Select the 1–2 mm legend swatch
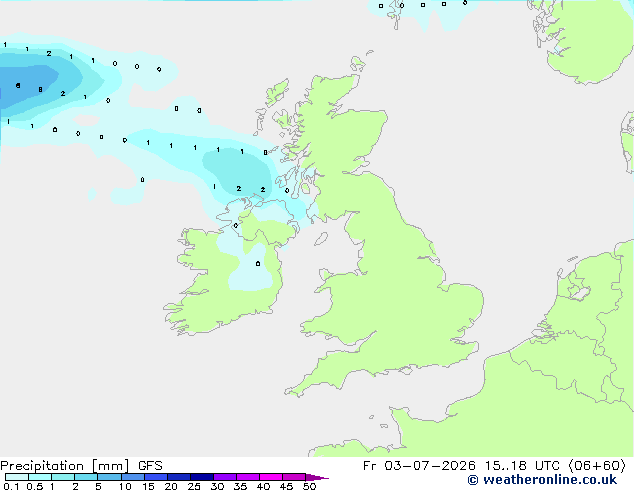Viewport: 634px width, 490px height. (x=63, y=477)
